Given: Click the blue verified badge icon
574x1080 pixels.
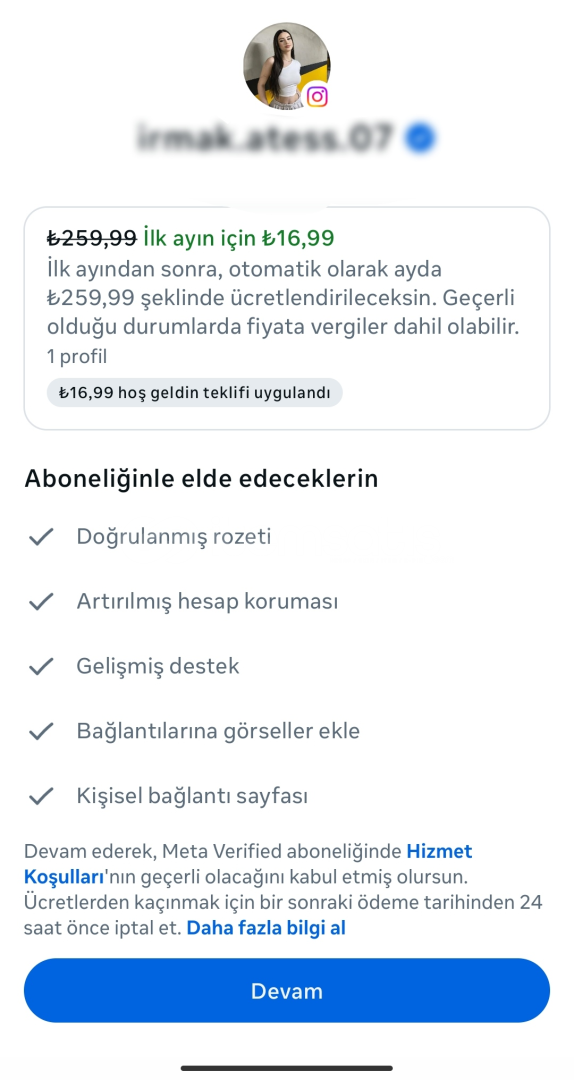Looking at the screenshot, I should point(419,139).
